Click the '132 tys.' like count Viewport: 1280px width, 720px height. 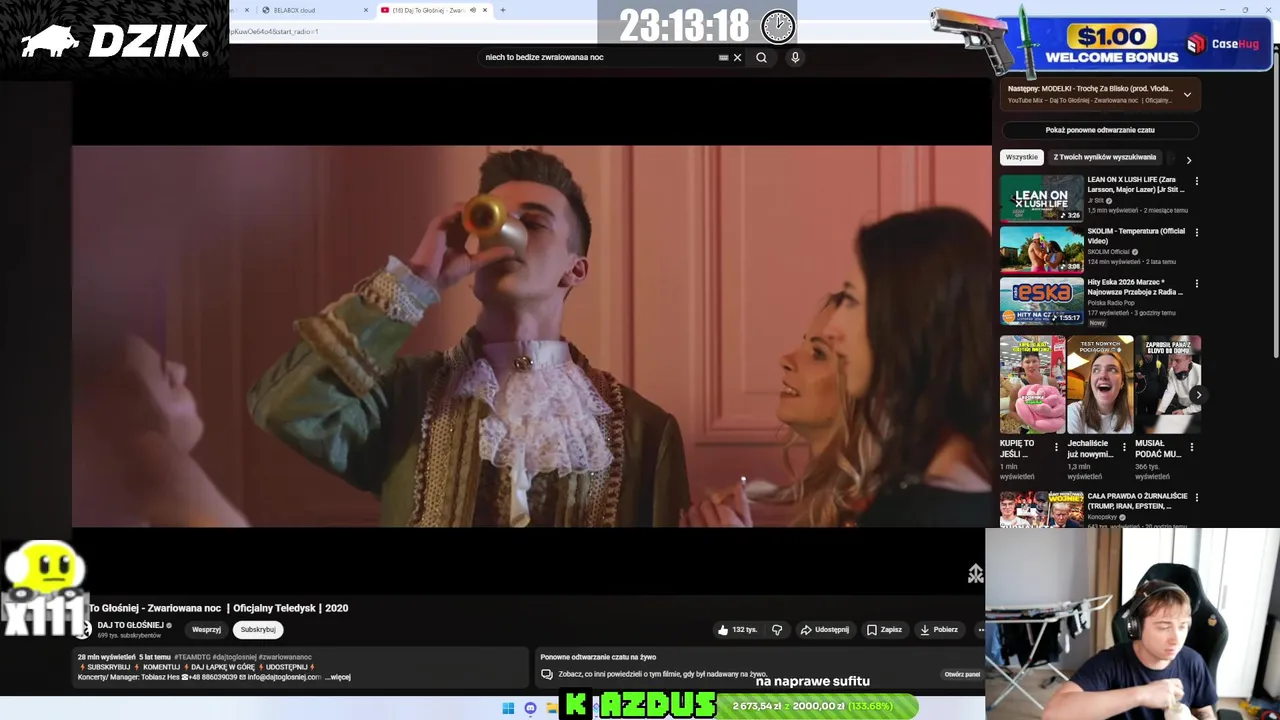744,630
